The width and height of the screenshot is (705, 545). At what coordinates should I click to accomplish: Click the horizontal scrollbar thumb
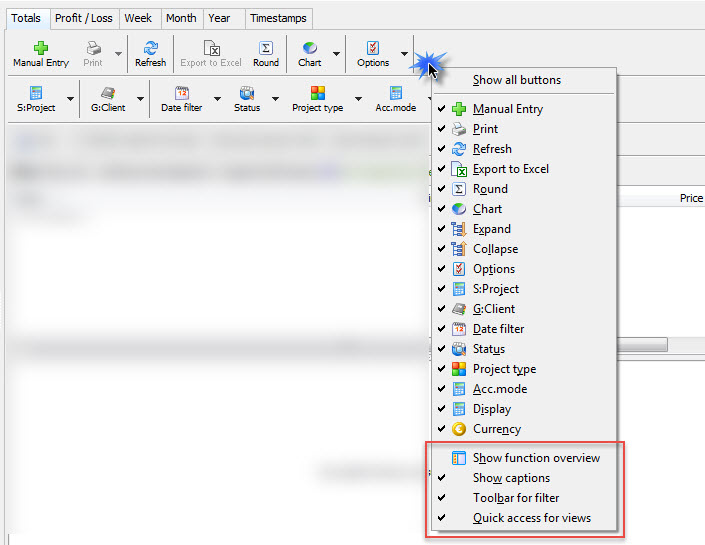640,345
